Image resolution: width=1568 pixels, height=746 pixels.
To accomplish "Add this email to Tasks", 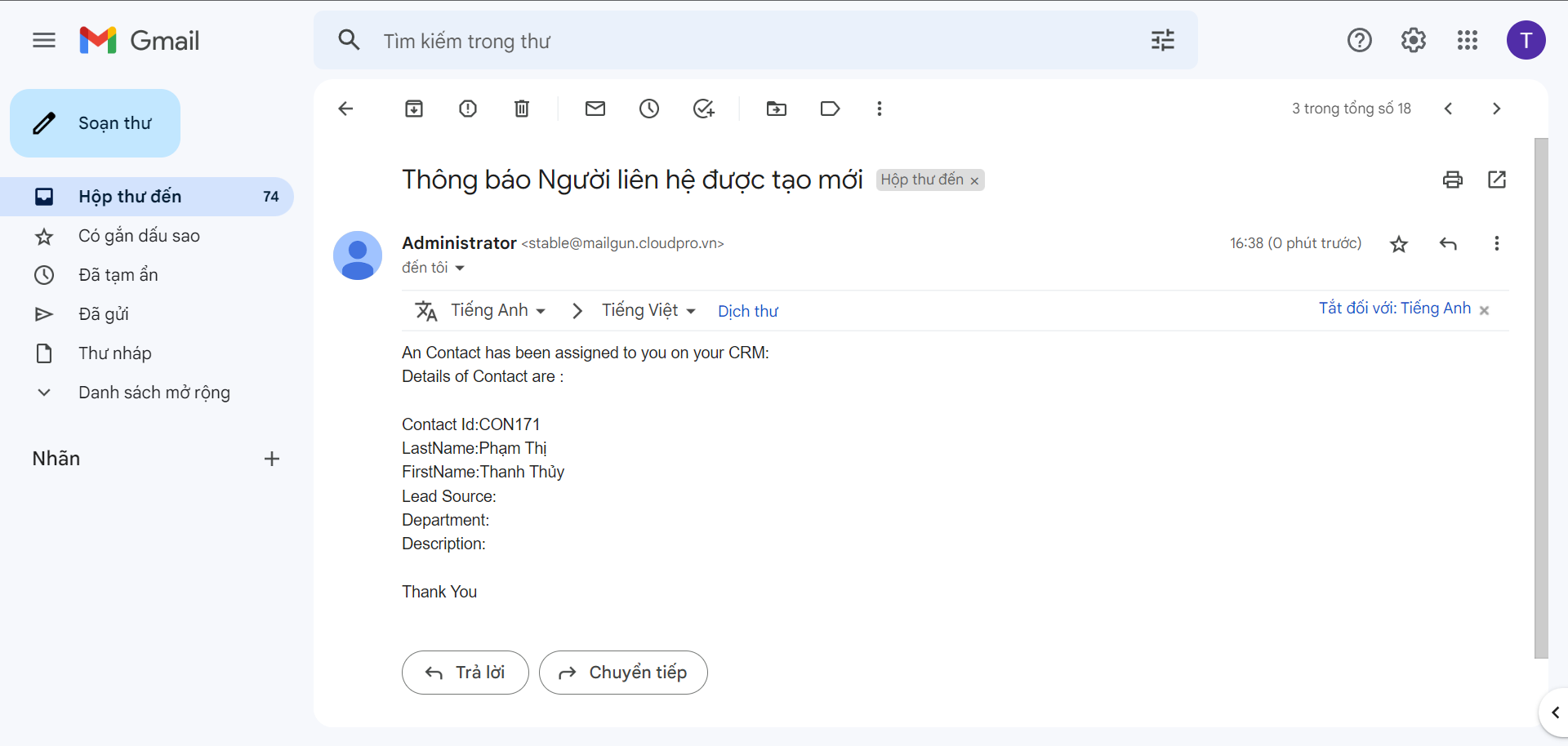I will (704, 109).
